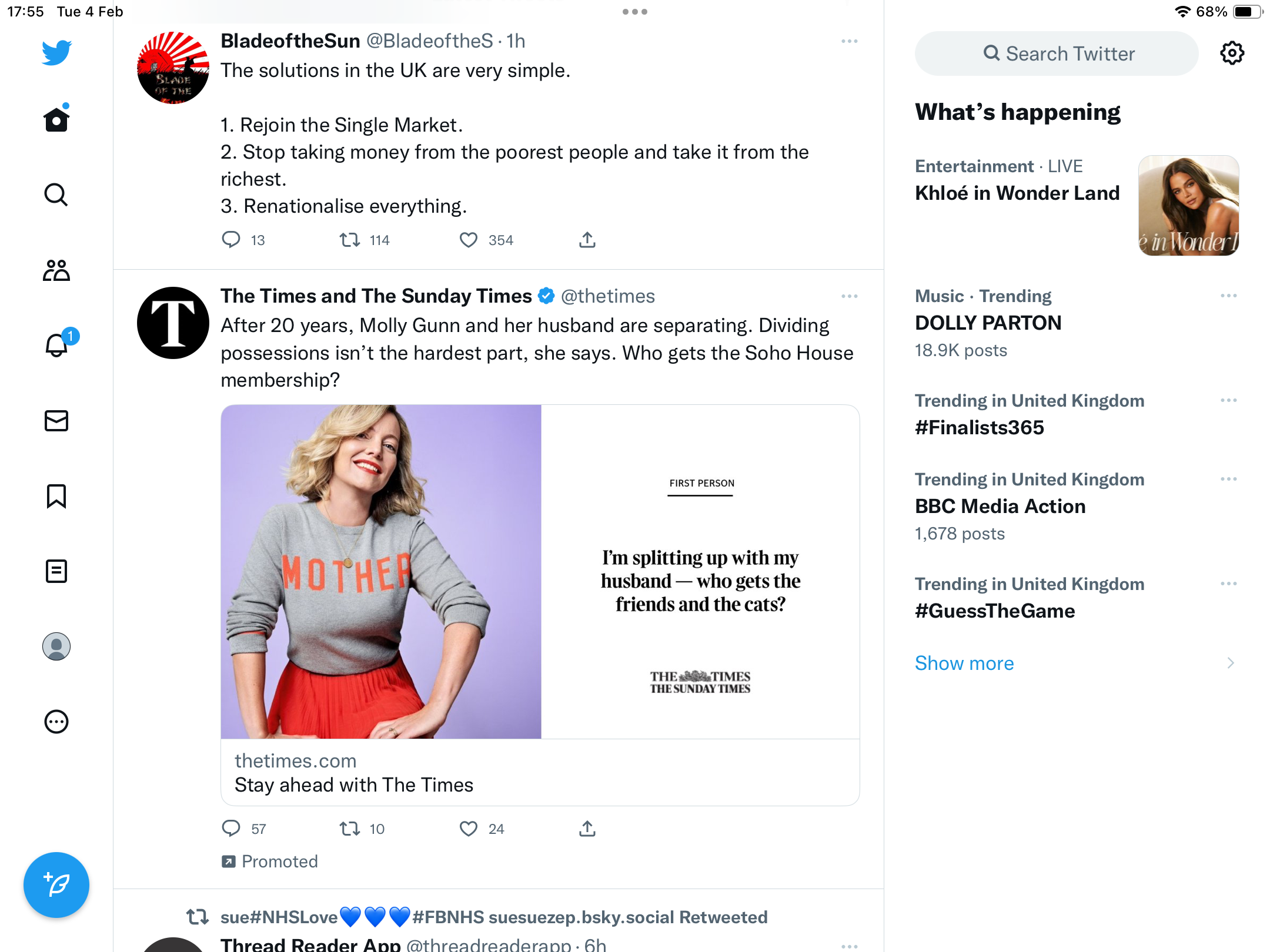Open the More circle menu in sidebar

point(56,722)
